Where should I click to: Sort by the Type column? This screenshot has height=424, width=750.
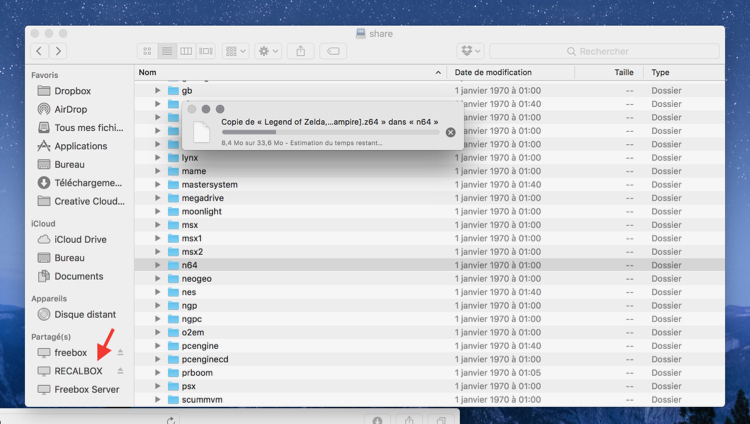click(683, 72)
